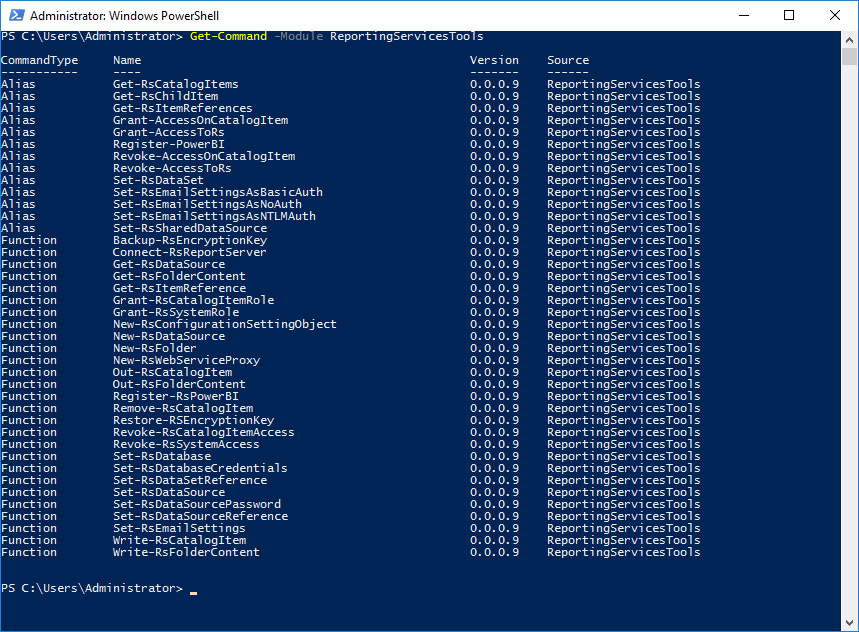Click the New-RsFolder function name

point(154,349)
